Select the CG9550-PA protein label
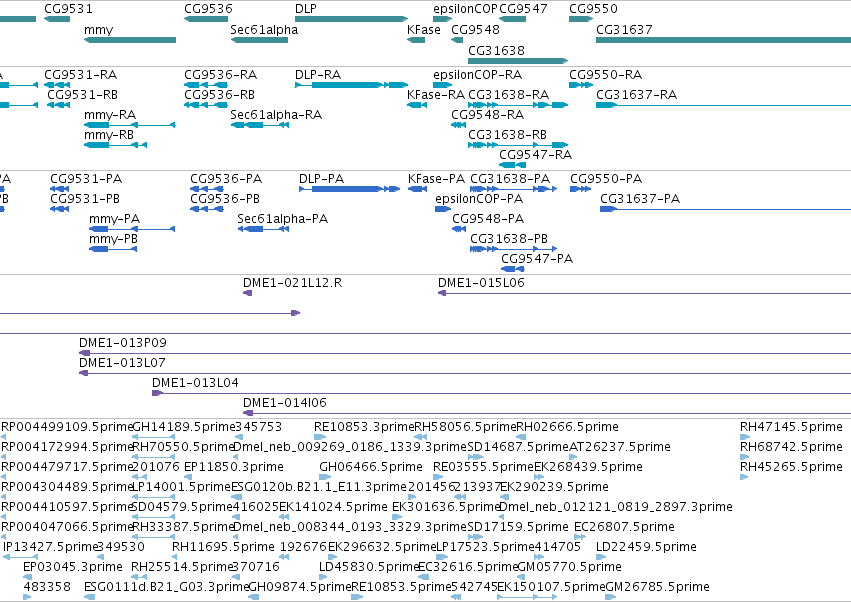 (606, 179)
